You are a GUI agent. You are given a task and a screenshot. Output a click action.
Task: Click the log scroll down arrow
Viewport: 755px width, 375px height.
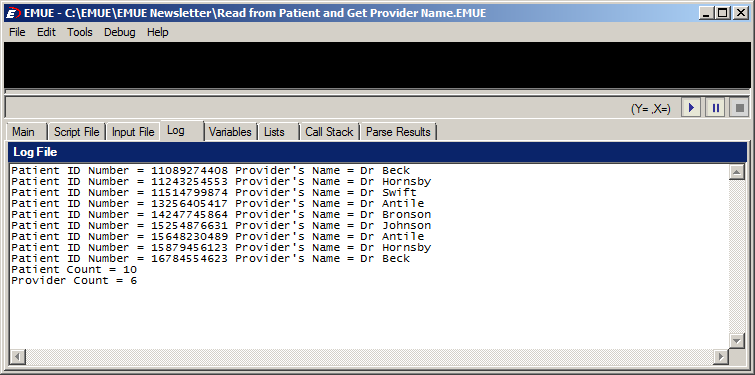(x=737, y=340)
